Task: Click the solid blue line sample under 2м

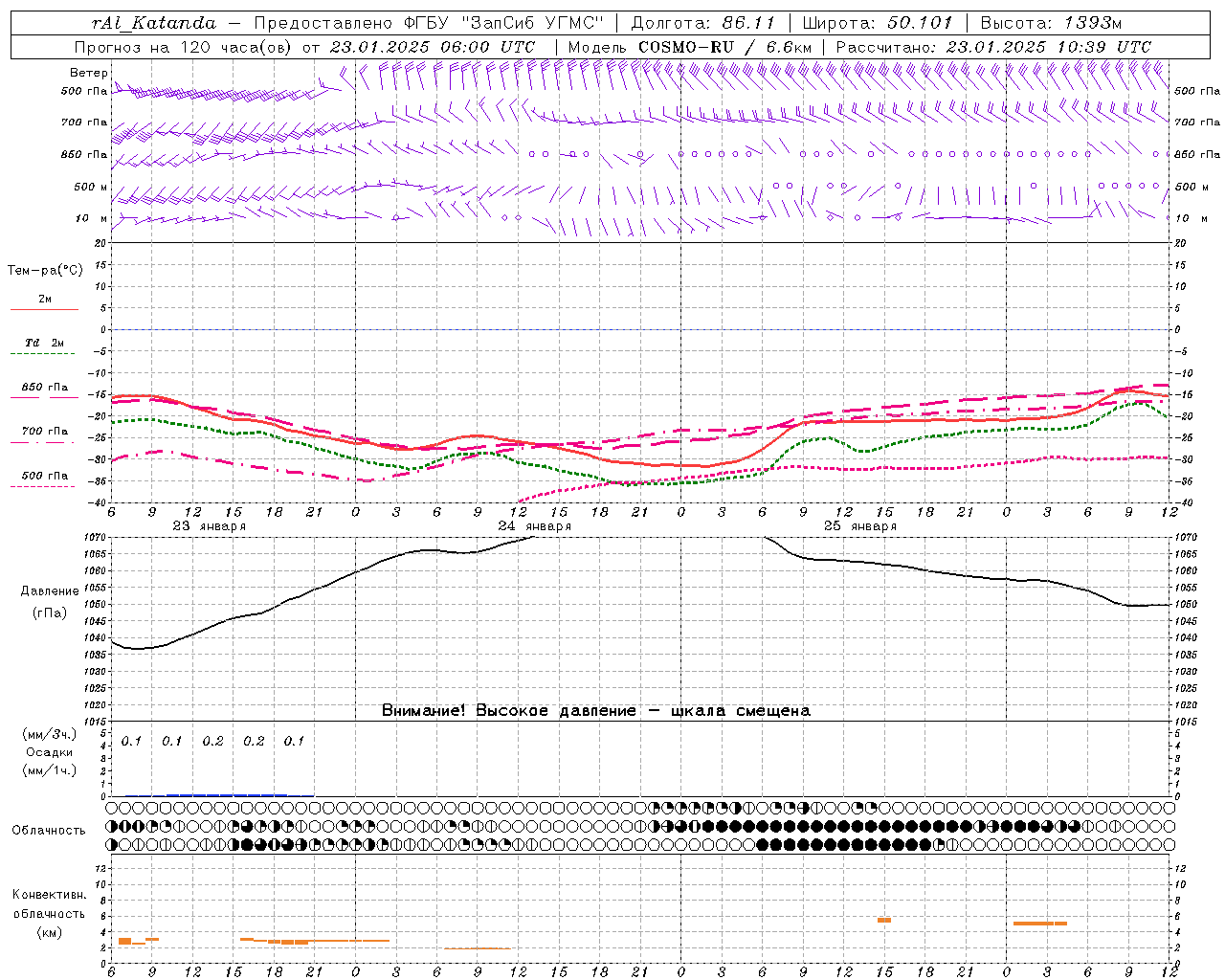Action: pyautogui.click(x=44, y=310)
